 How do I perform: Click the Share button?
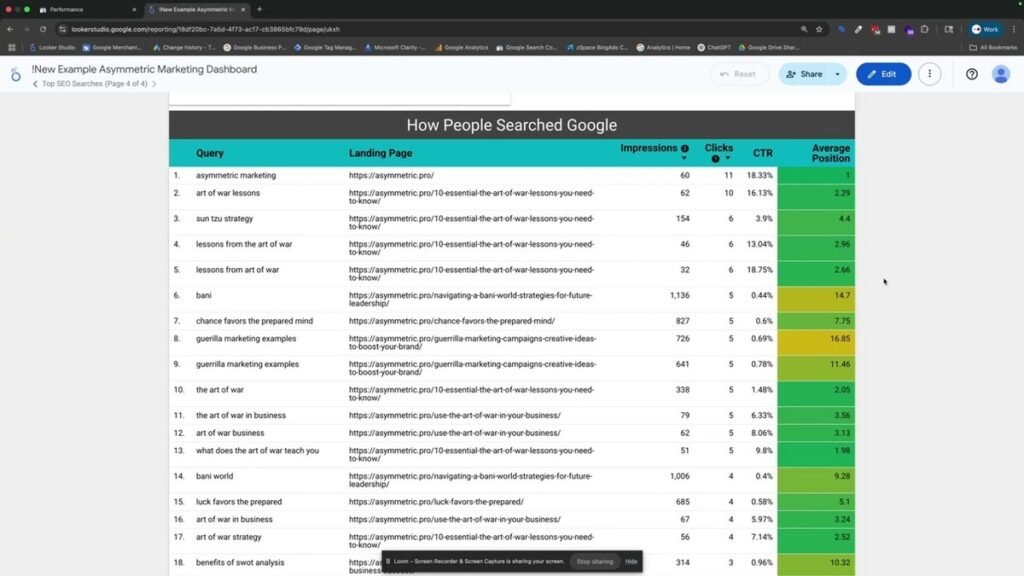804,74
